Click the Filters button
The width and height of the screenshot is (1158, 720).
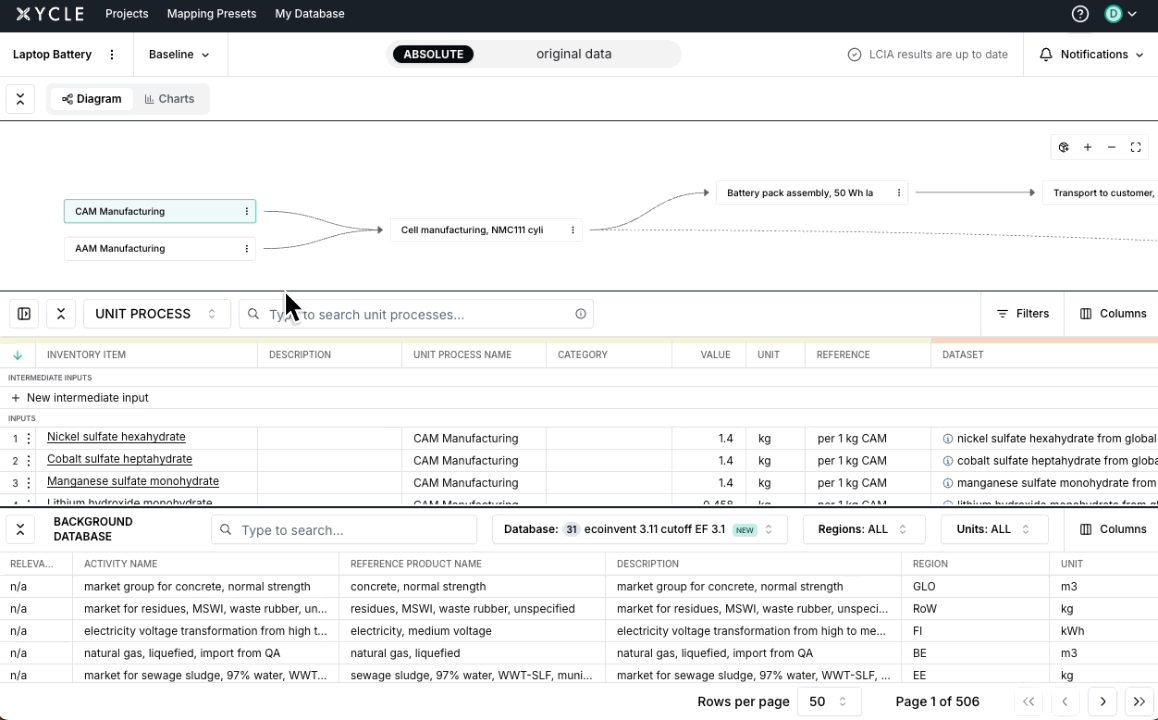1022,314
